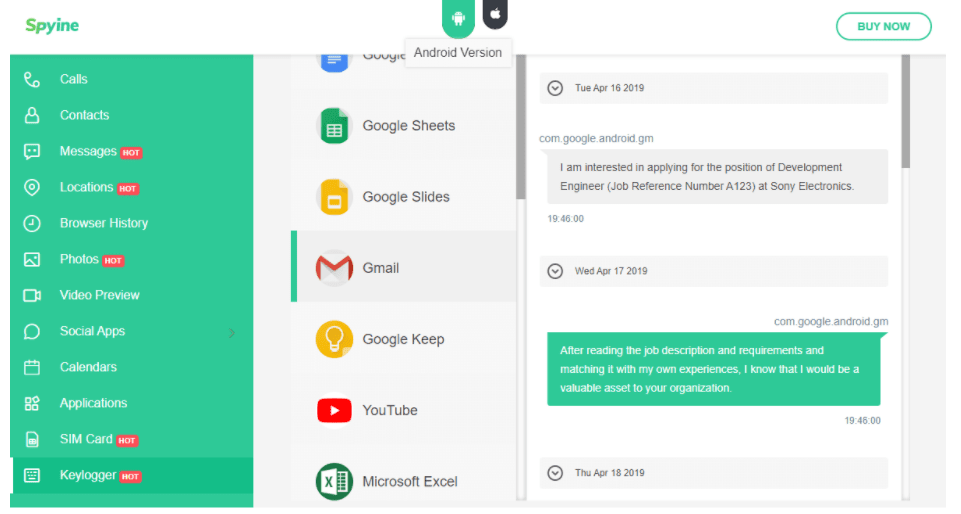This screenshot has height=514, width=961.
Task: Click the Microsoft Excel icon
Action: tap(334, 482)
